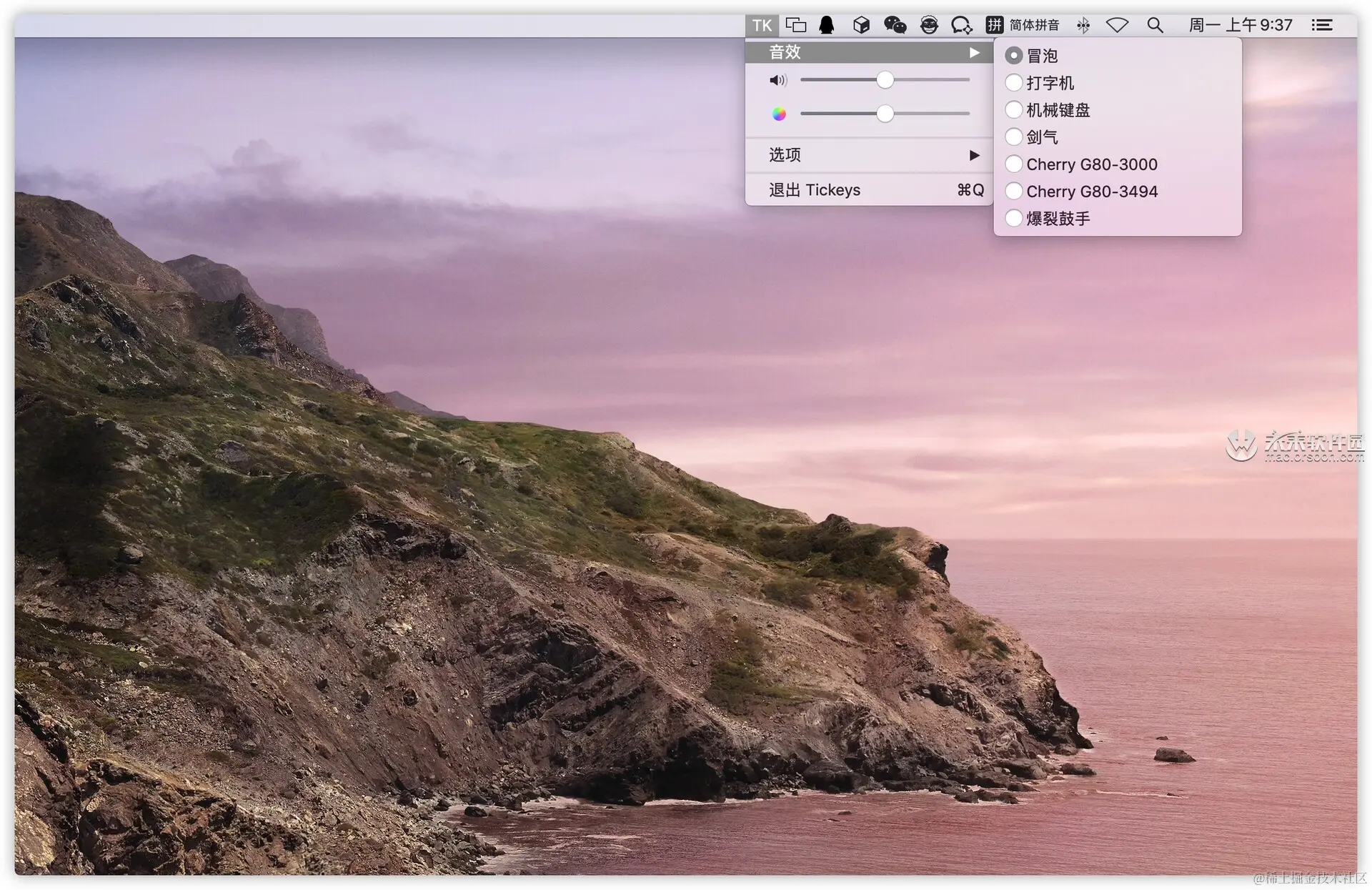The image size is (1372, 890).
Task: Click the face mask menu bar icon
Action: [928, 26]
